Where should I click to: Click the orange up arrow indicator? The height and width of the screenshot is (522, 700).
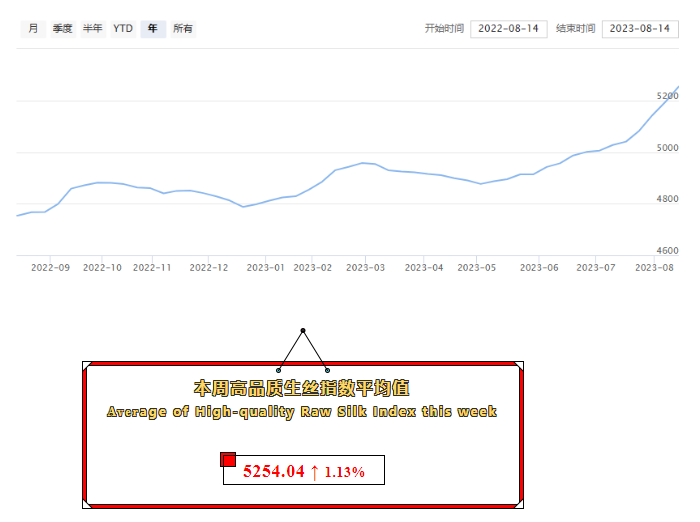pos(314,472)
